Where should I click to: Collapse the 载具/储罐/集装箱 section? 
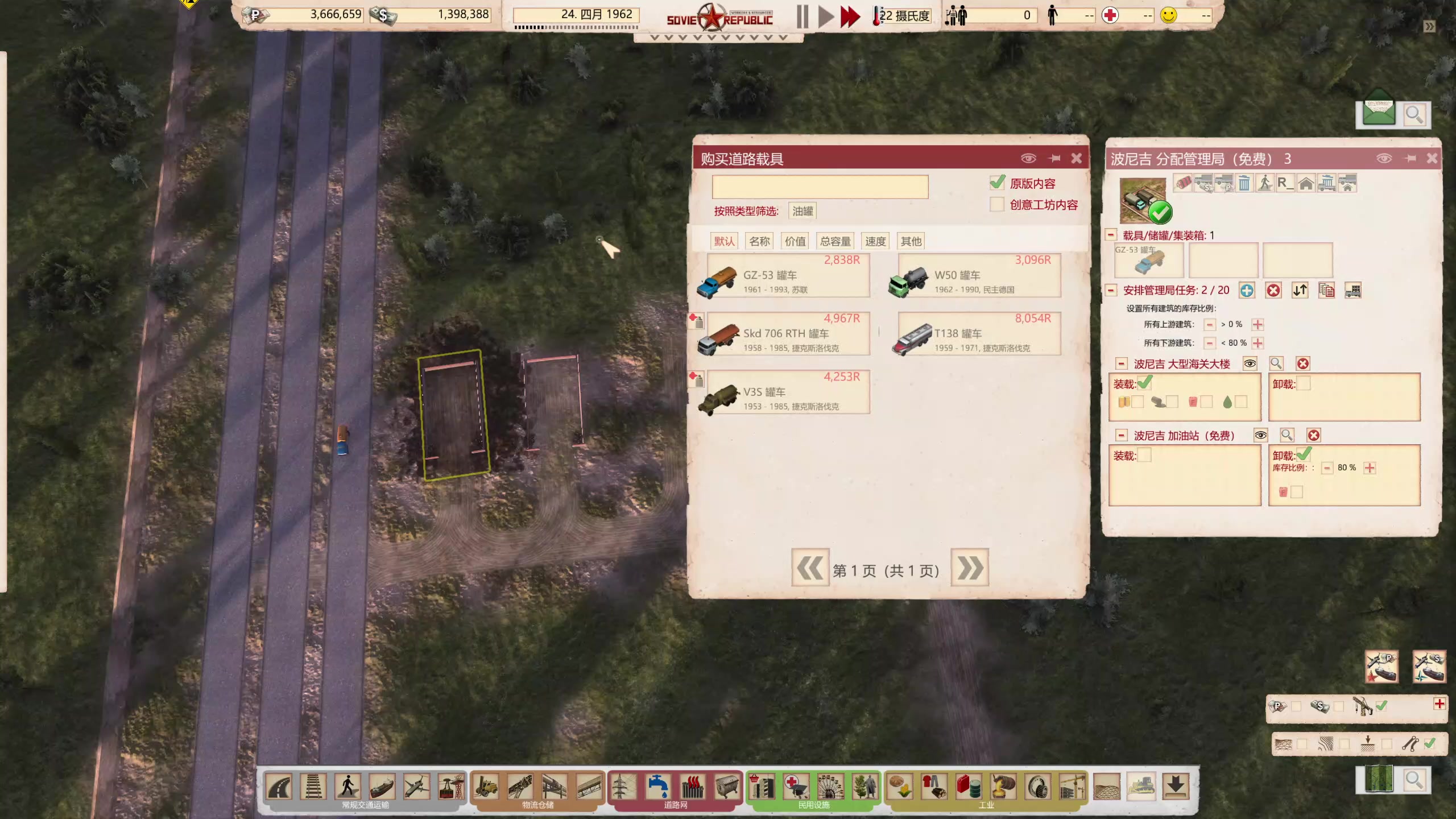point(1111,235)
